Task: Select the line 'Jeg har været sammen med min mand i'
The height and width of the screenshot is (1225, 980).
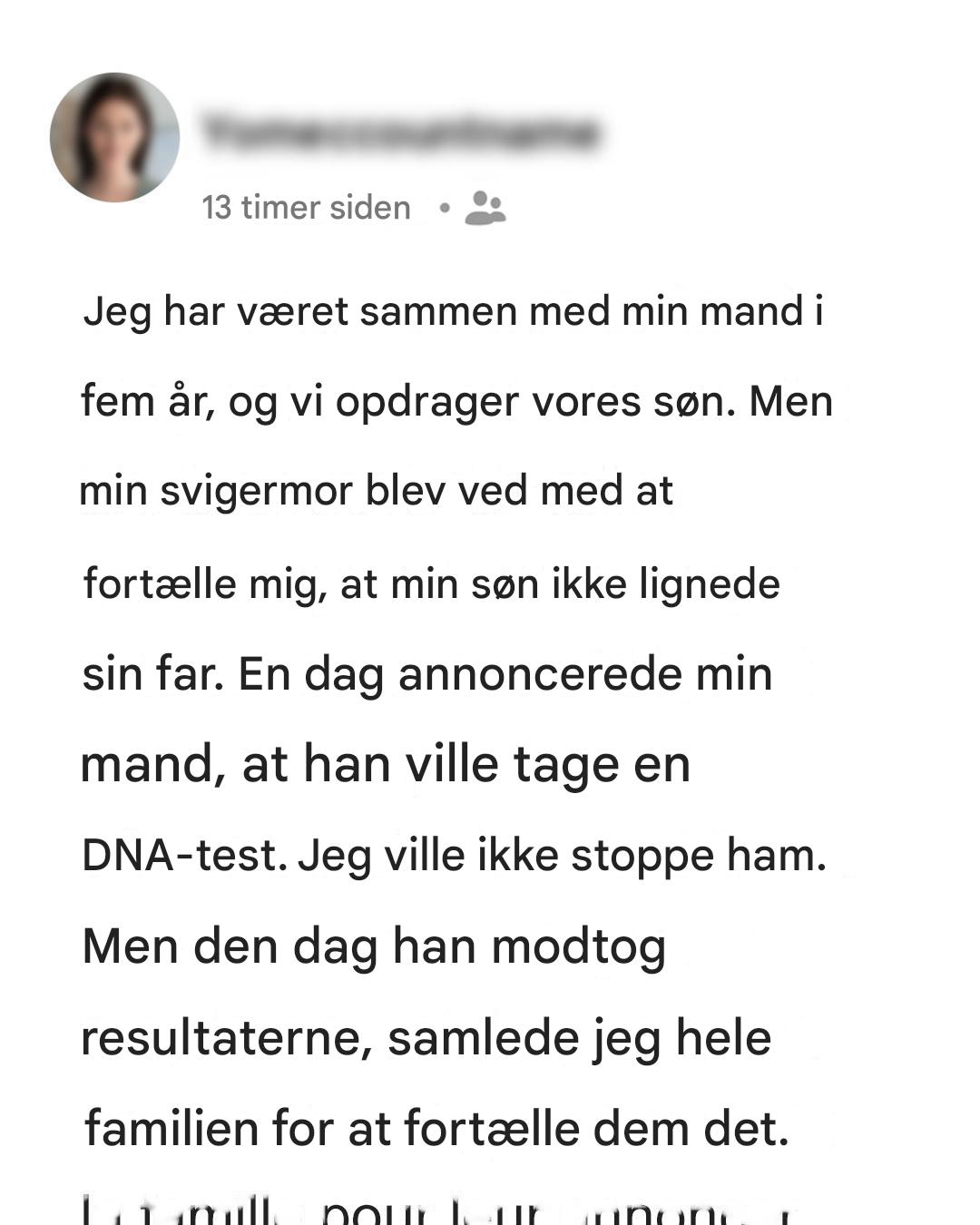Action: click(x=454, y=312)
